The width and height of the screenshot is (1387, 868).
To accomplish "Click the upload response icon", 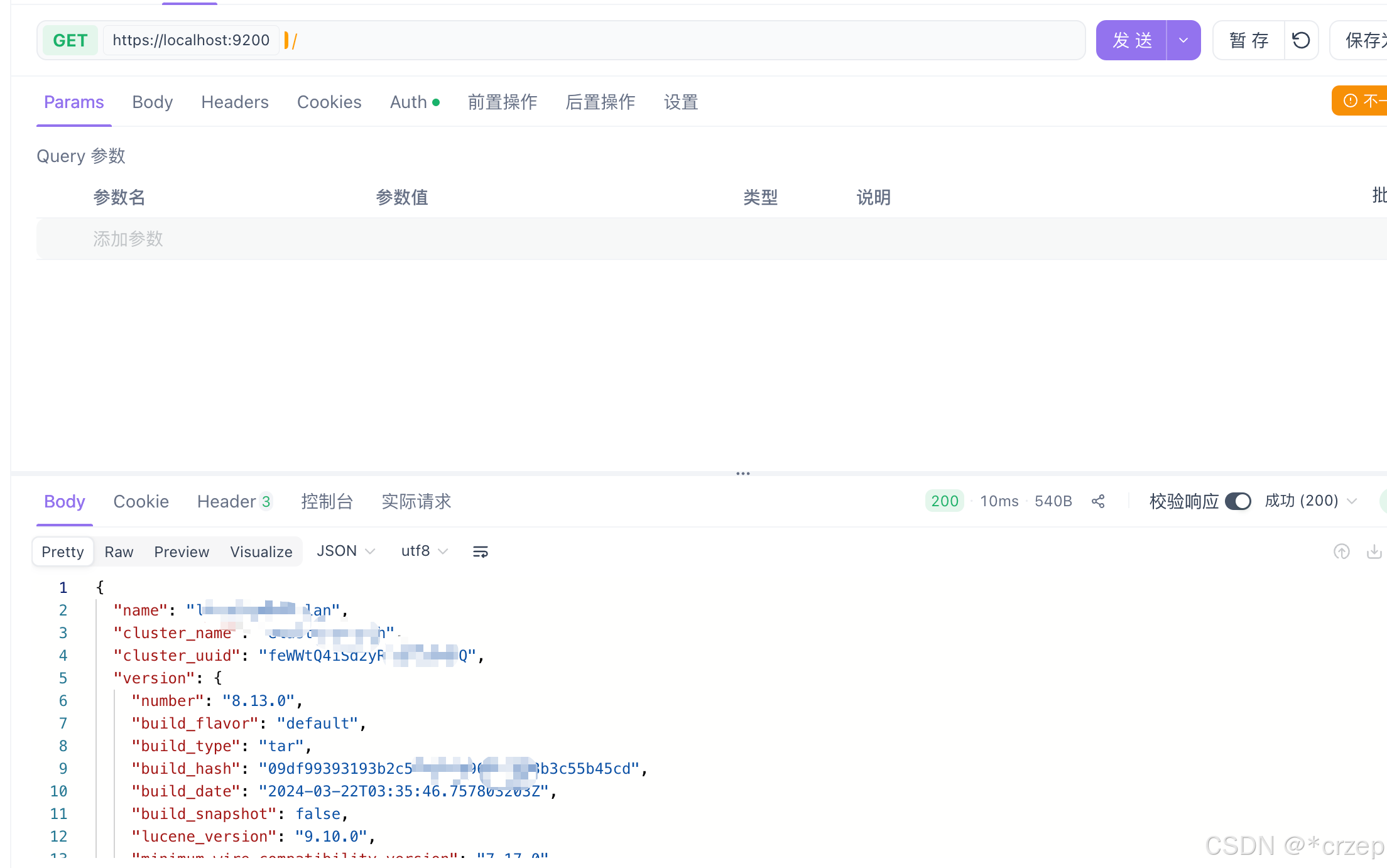I will tap(1341, 551).
